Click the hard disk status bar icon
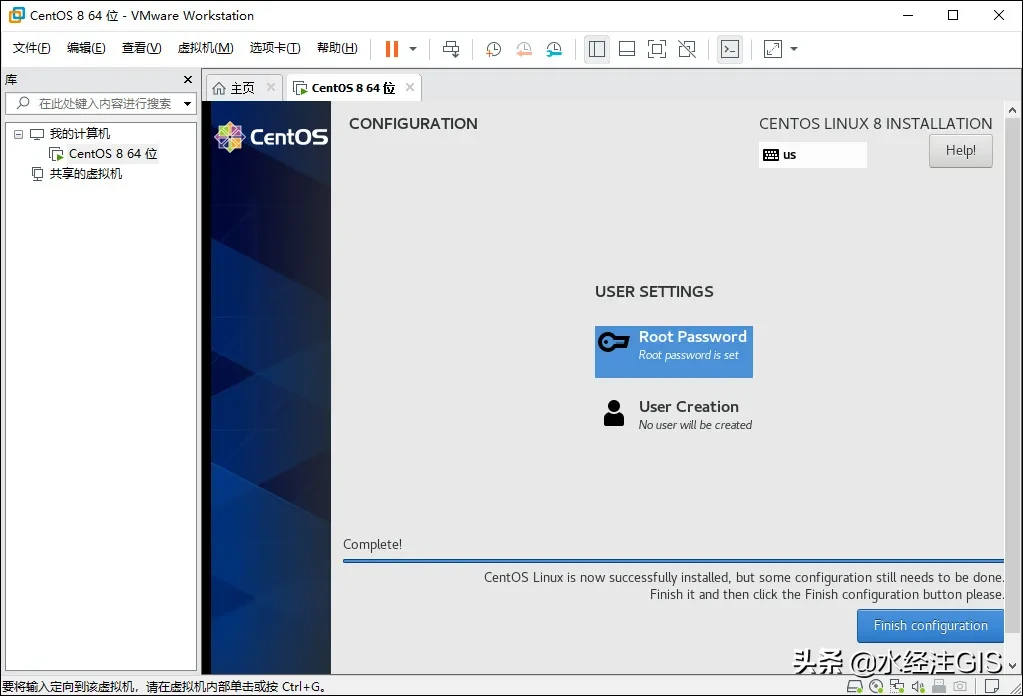This screenshot has height=696, width=1023. (854, 686)
